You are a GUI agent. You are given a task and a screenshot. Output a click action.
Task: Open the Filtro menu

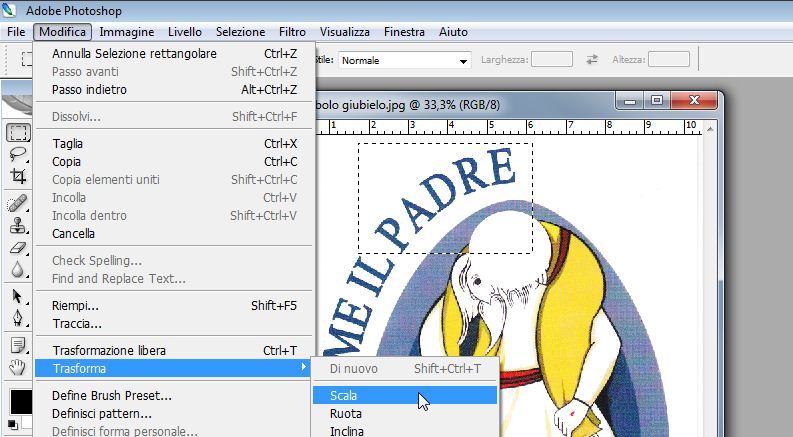(x=292, y=32)
